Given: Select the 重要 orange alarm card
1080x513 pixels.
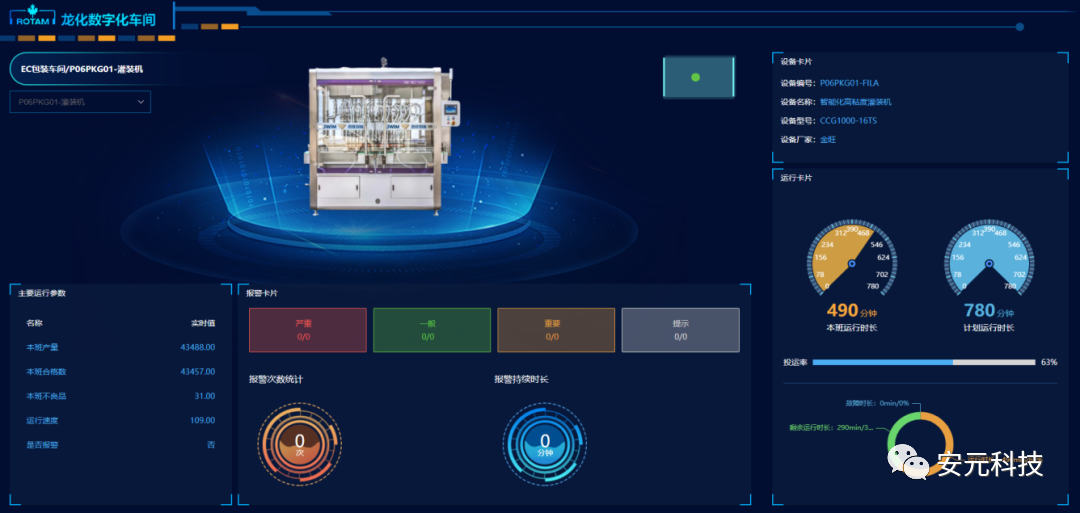Looking at the screenshot, I should coord(555,330).
